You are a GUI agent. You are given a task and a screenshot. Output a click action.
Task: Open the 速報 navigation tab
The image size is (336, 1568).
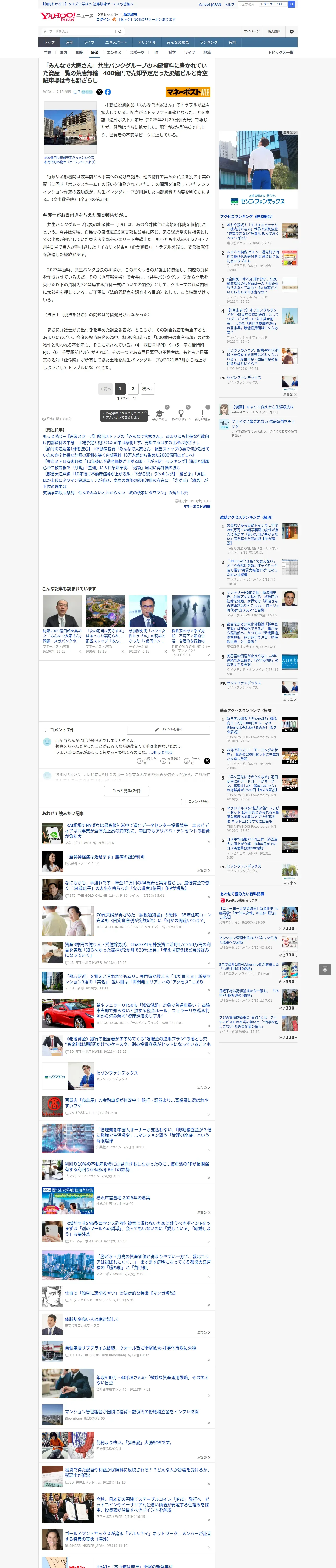(x=69, y=43)
